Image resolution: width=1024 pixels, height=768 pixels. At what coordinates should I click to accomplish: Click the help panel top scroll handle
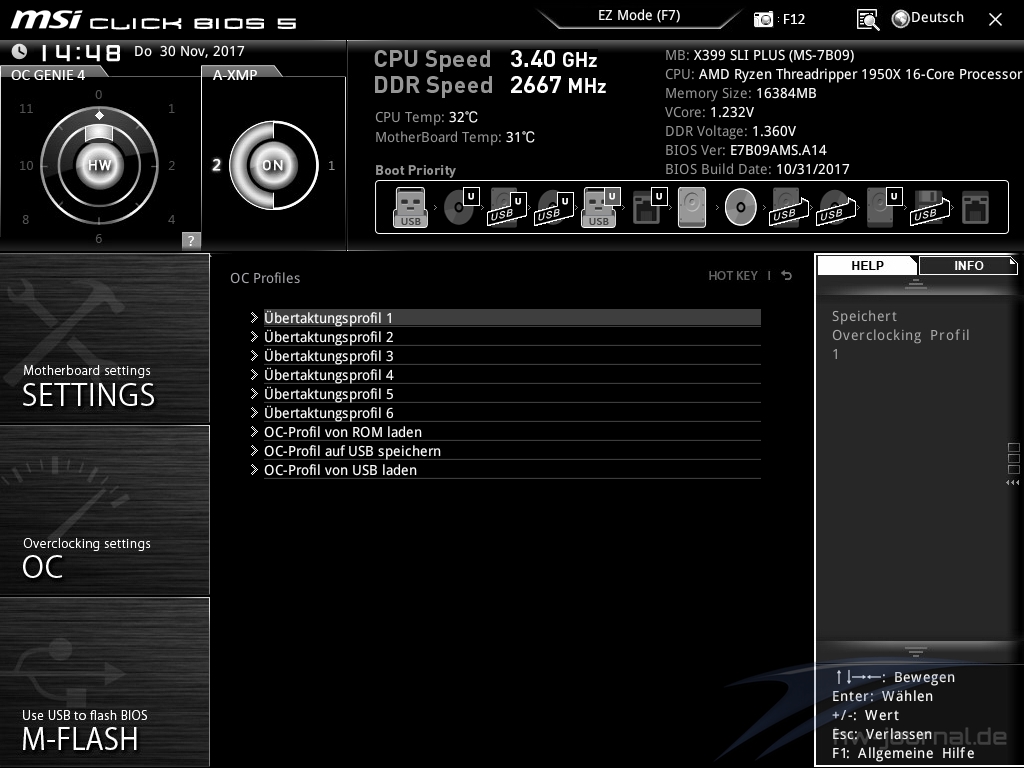click(916, 283)
